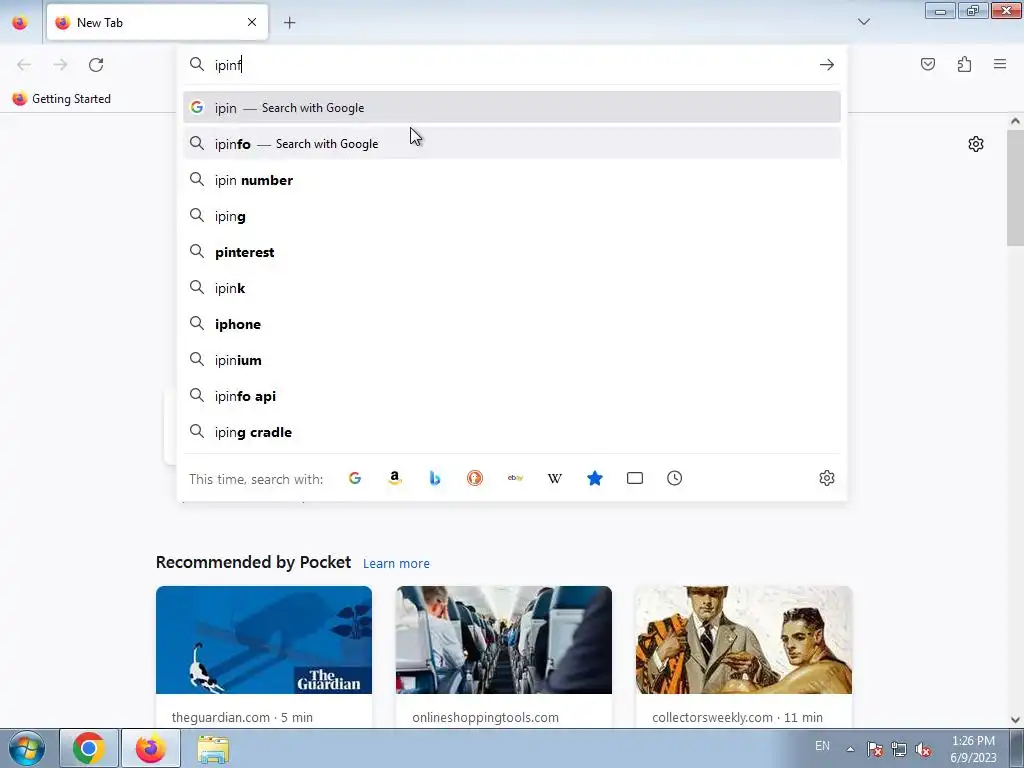This screenshot has width=1024, height=768.
Task: Click the EN language indicator
Action: (x=822, y=746)
